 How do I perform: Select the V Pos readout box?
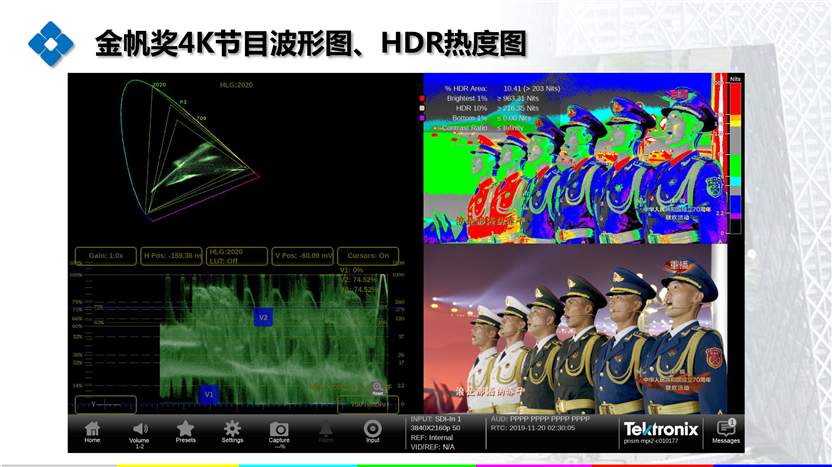pos(302,255)
